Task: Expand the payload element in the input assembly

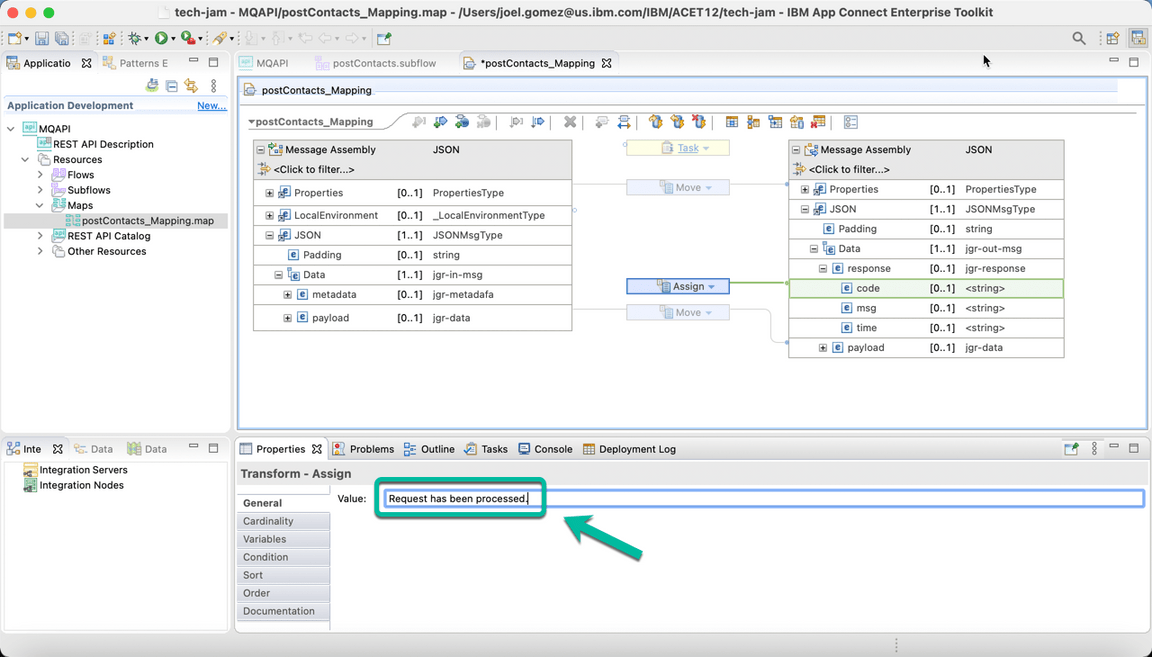Action: tap(288, 319)
